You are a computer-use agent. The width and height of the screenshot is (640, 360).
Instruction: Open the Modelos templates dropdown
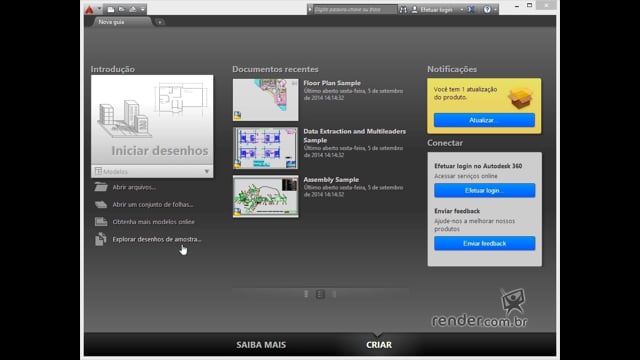point(152,171)
